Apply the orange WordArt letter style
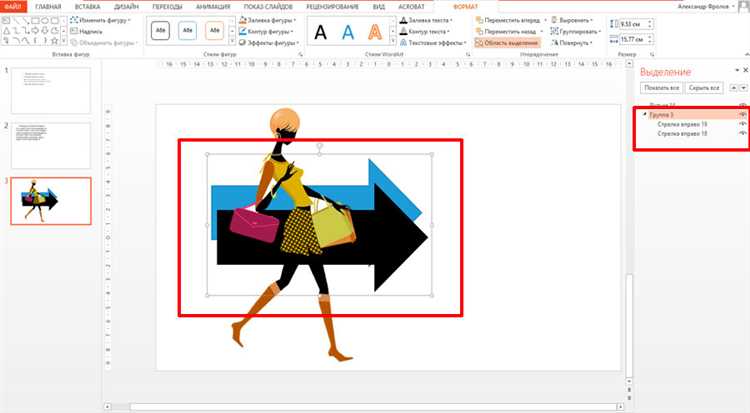Screen dimensions: 750x413 [375, 32]
